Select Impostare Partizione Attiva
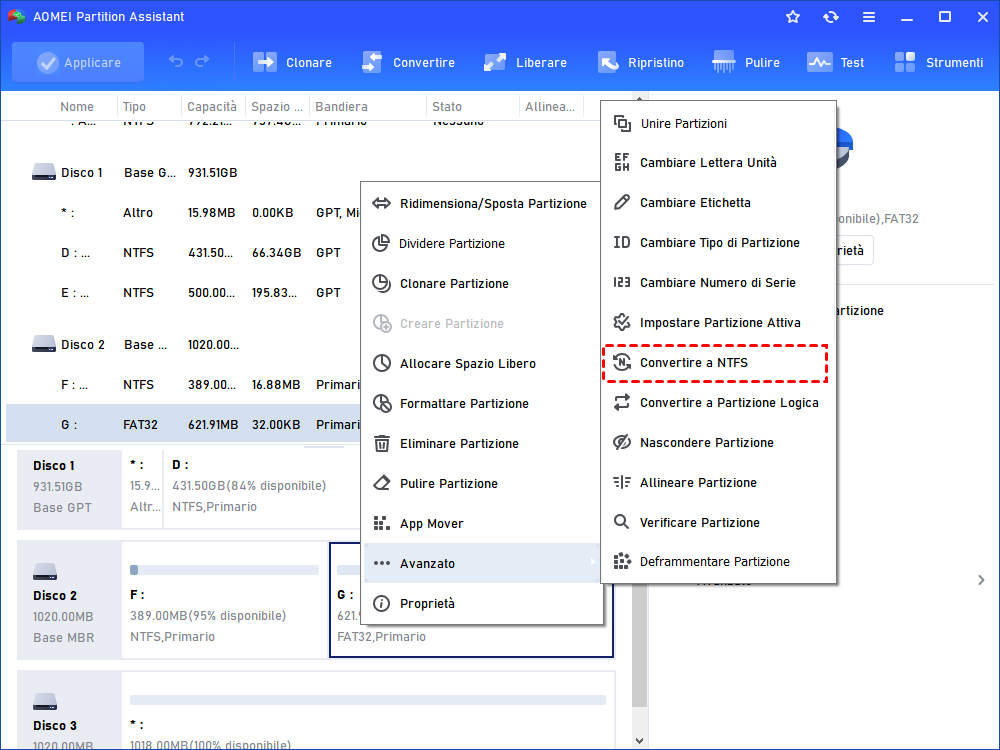This screenshot has width=1000, height=750. (718, 323)
